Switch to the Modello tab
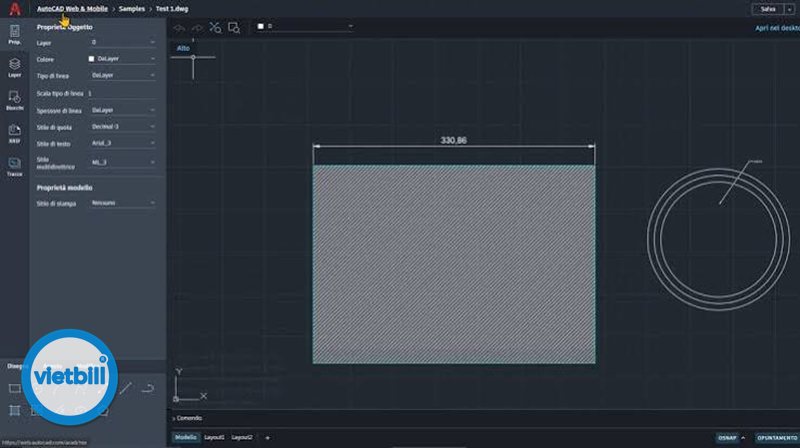Screen dimensions: 800x448 [x=186, y=437]
